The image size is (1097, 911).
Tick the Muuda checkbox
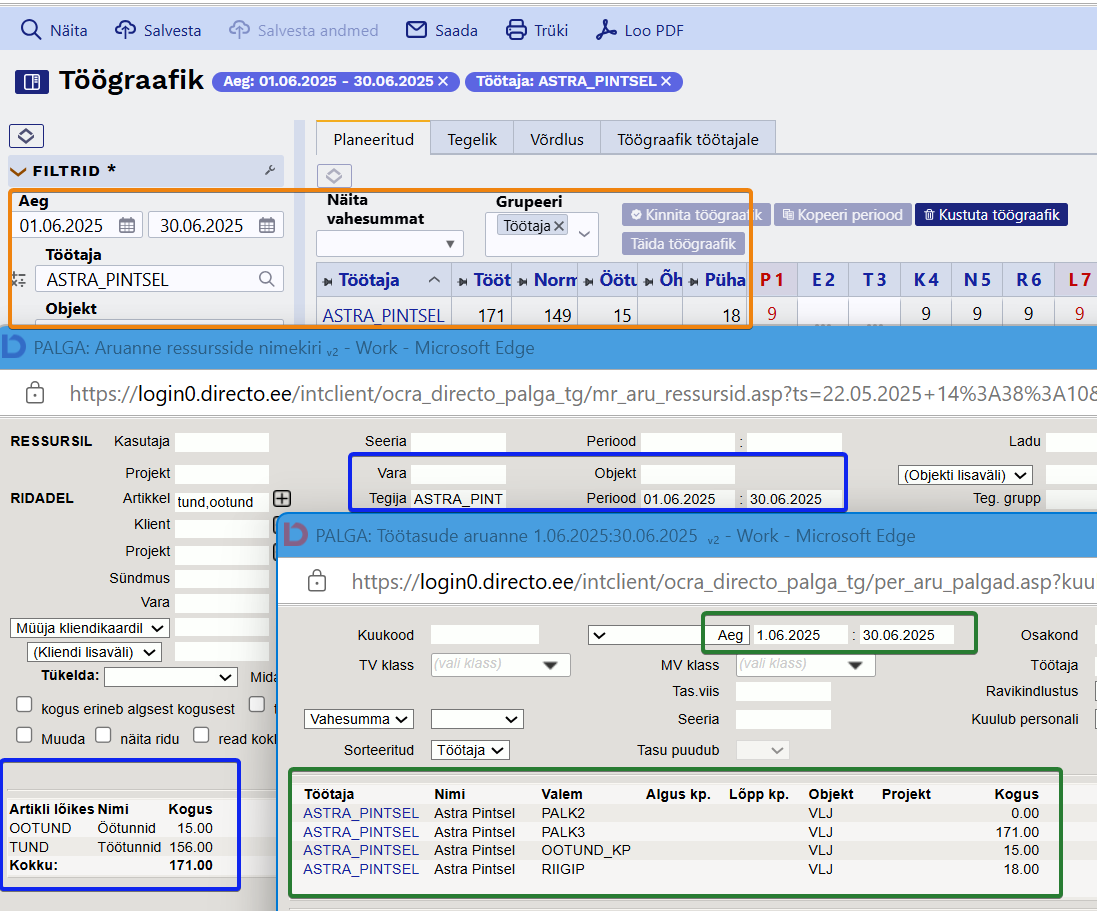24,735
